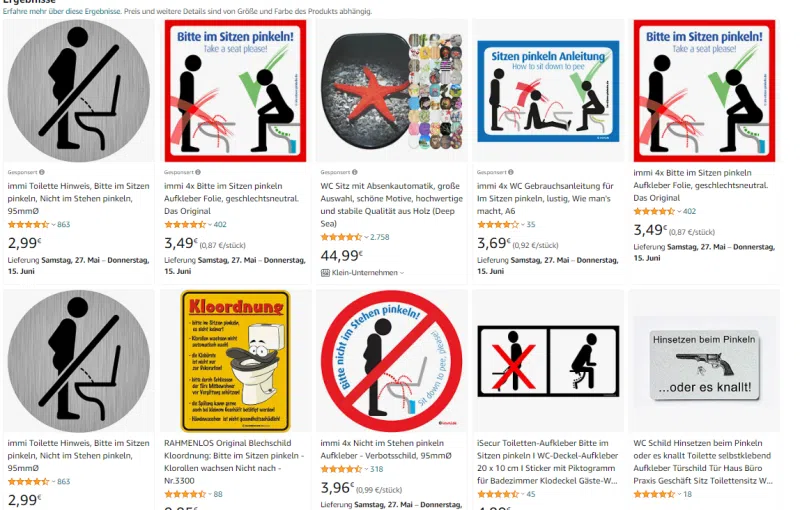This screenshot has width=800, height=510.
Task: Open blue Sitzen pinkeln Anleitung image
Action: click(548, 91)
